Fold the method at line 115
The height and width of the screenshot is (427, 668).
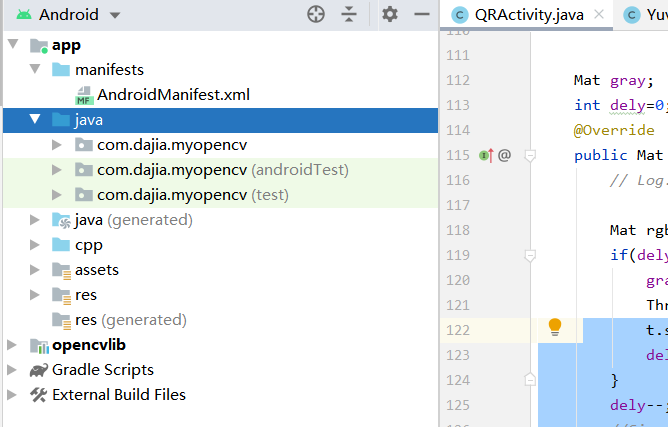click(x=530, y=156)
